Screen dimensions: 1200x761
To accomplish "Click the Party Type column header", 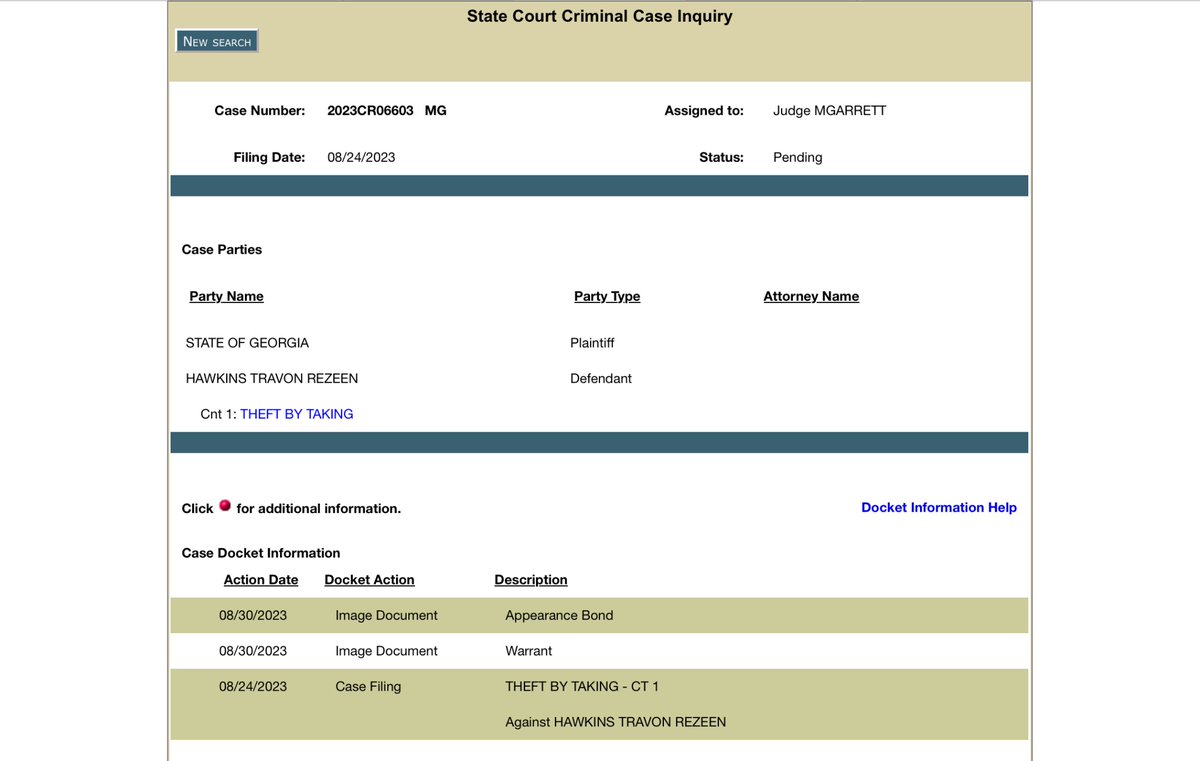I will (x=607, y=297).
